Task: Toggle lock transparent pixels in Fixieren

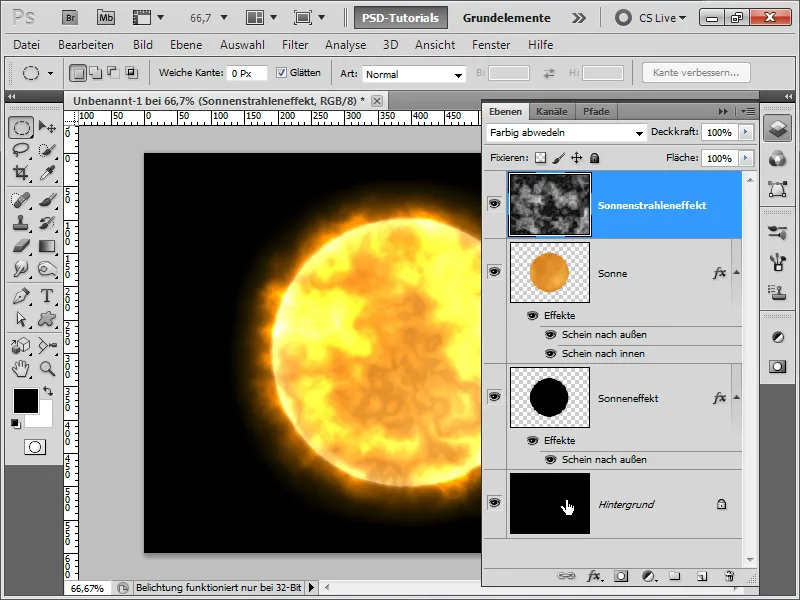Action: (540, 158)
